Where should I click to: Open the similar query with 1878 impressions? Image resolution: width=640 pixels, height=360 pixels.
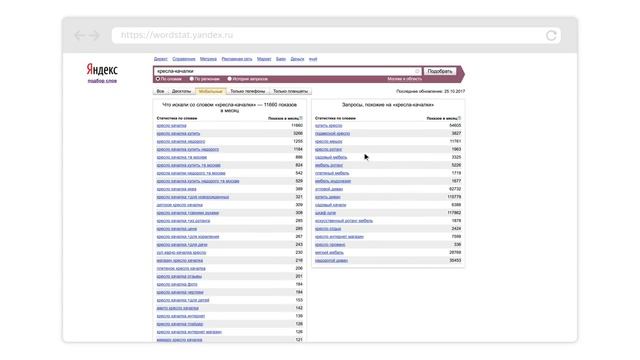(344, 221)
